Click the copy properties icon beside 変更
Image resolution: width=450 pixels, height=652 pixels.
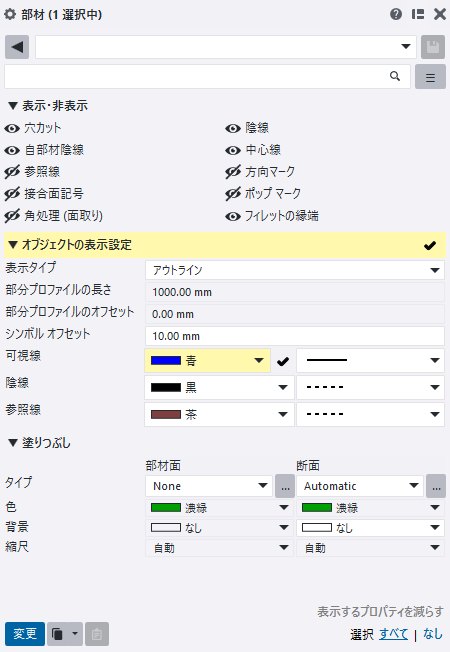[58, 634]
